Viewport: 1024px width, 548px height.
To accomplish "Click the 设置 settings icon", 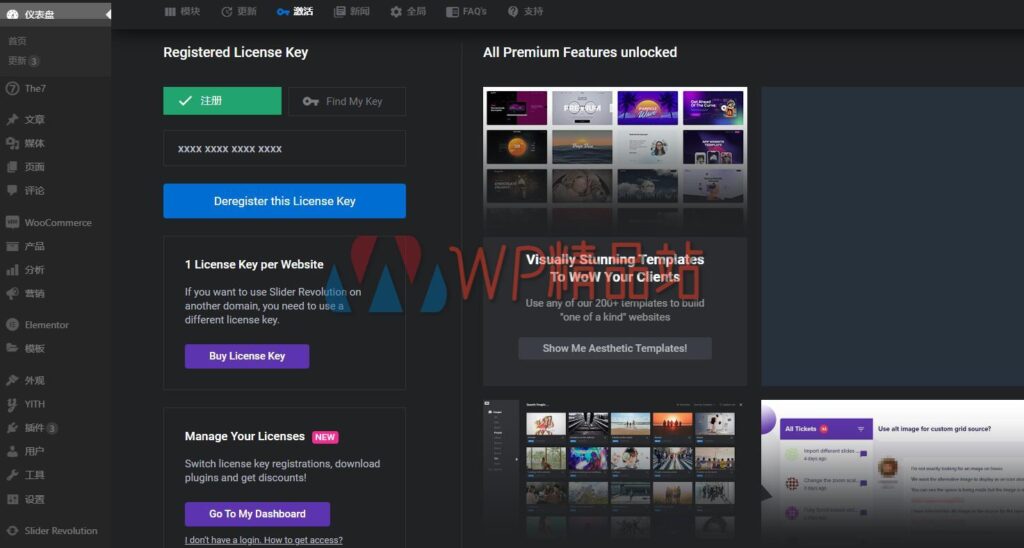I will pyautogui.click(x=12, y=499).
